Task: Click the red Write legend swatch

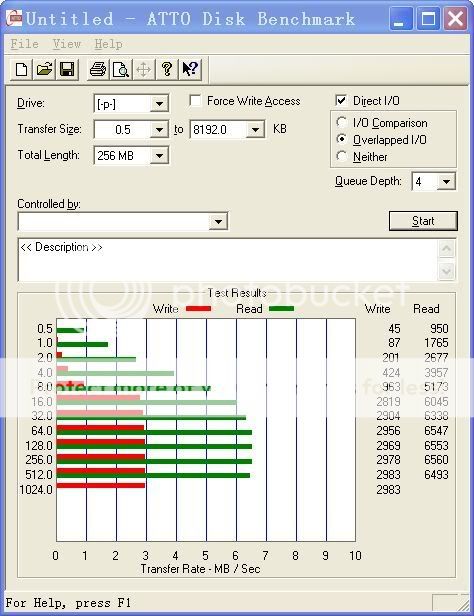Action: coord(198,309)
